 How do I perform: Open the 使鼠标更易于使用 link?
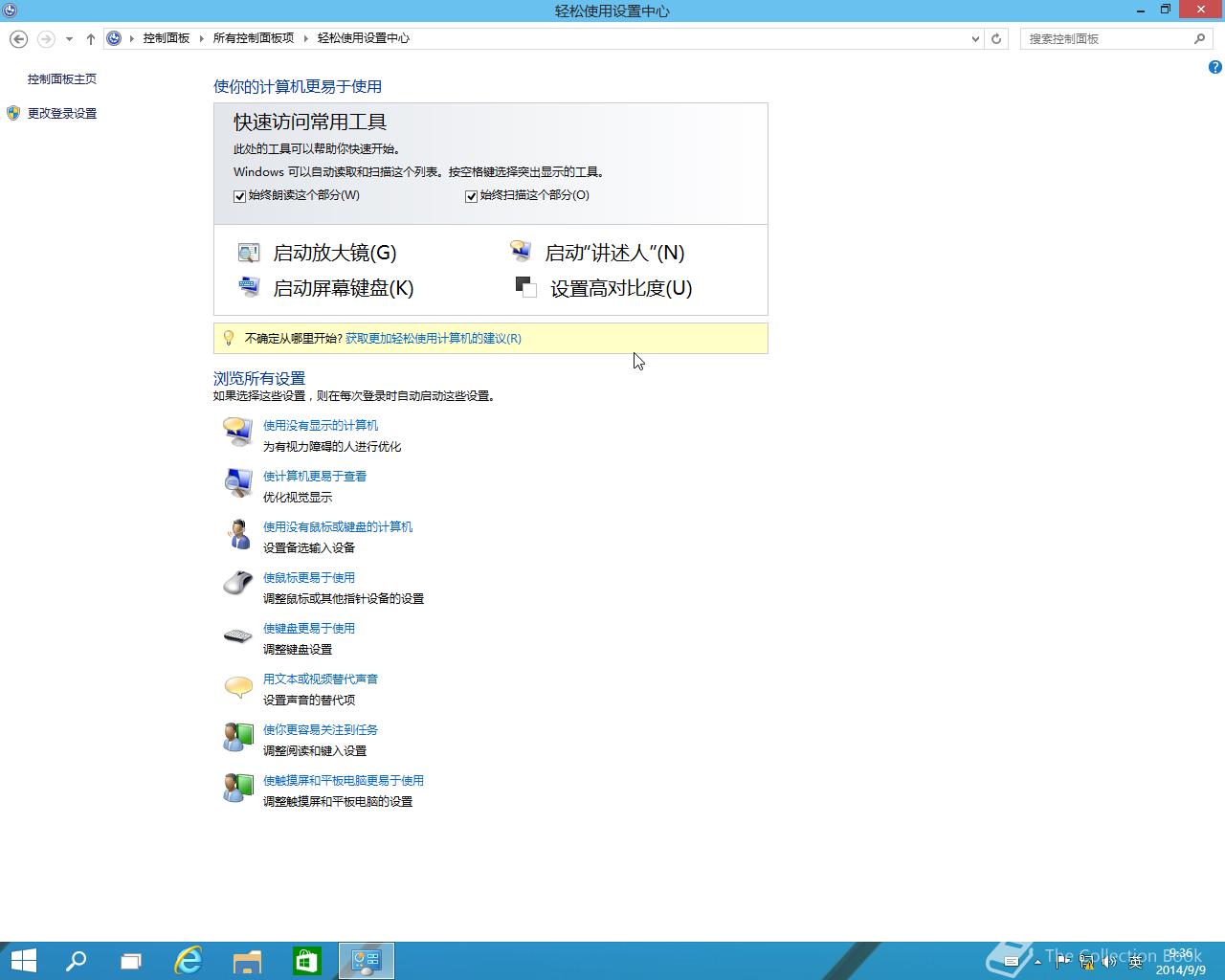point(309,577)
